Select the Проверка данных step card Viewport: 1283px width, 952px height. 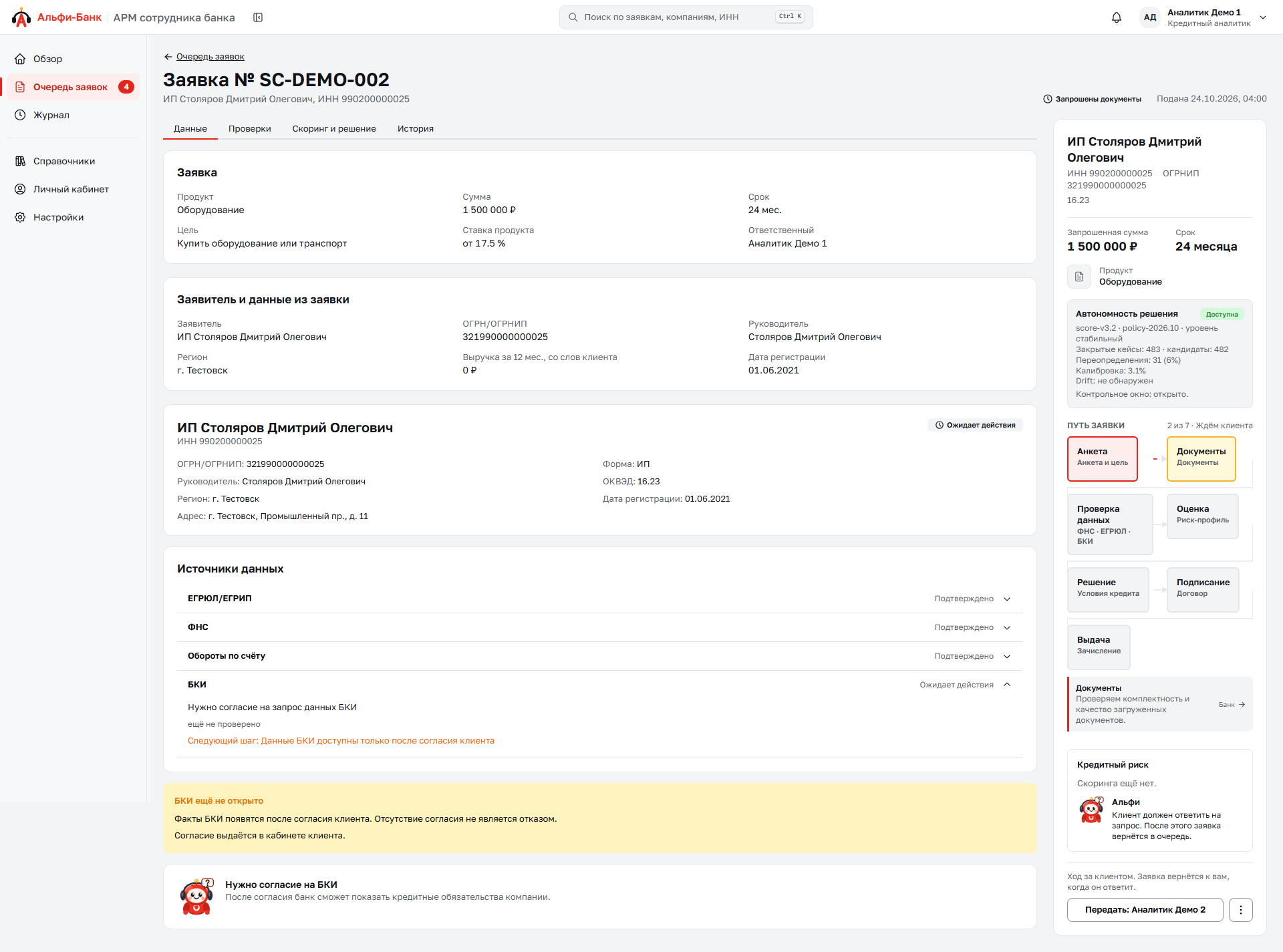(1110, 524)
